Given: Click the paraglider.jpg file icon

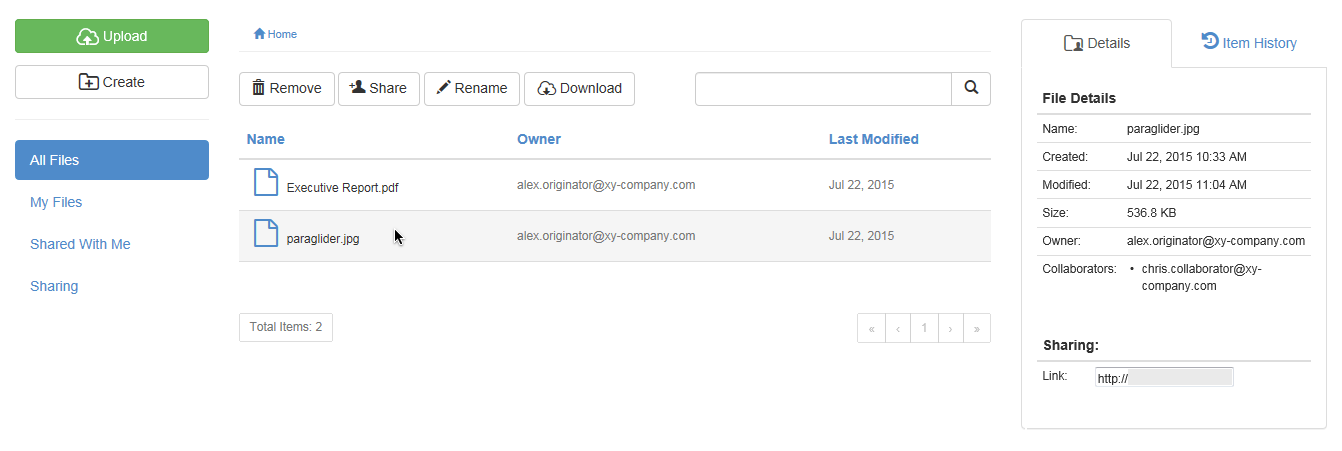Looking at the screenshot, I should [265, 234].
